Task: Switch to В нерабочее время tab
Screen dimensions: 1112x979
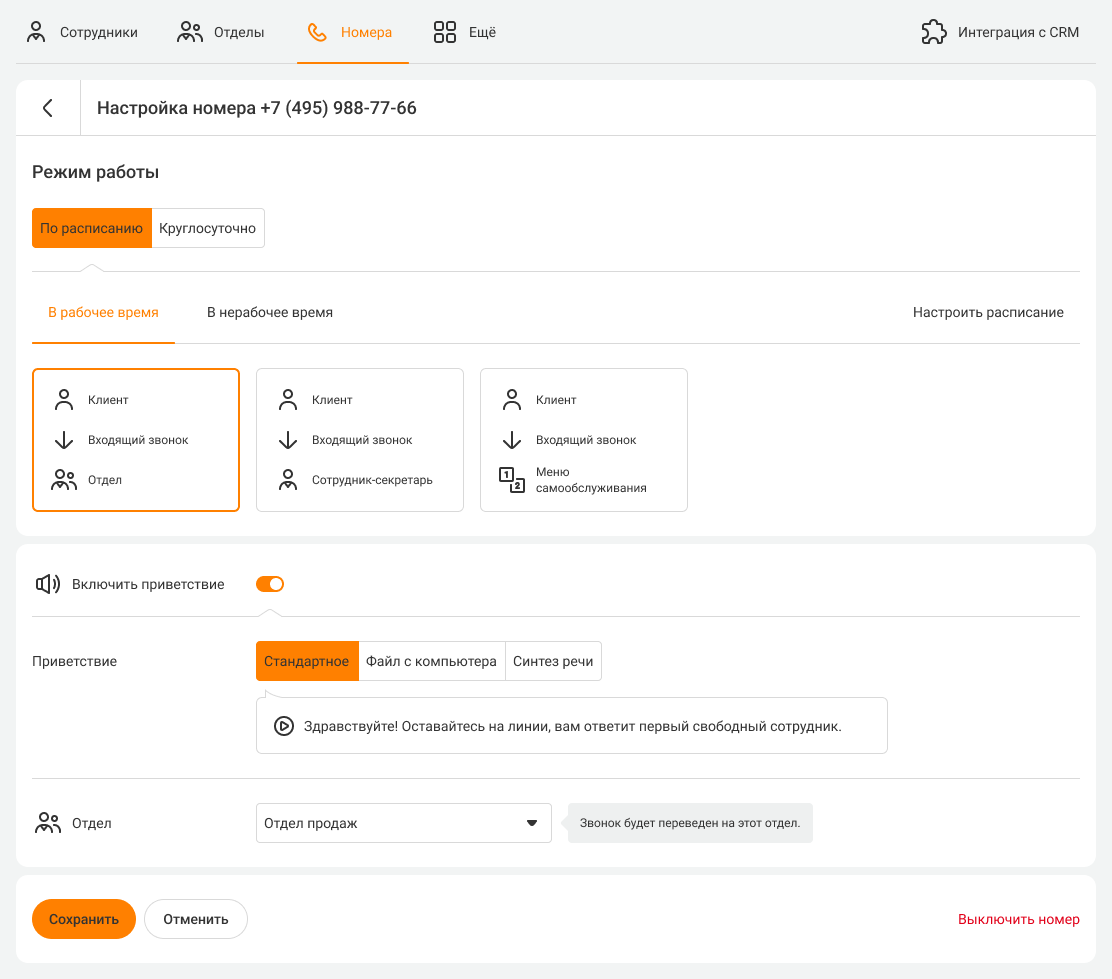Action: point(270,312)
